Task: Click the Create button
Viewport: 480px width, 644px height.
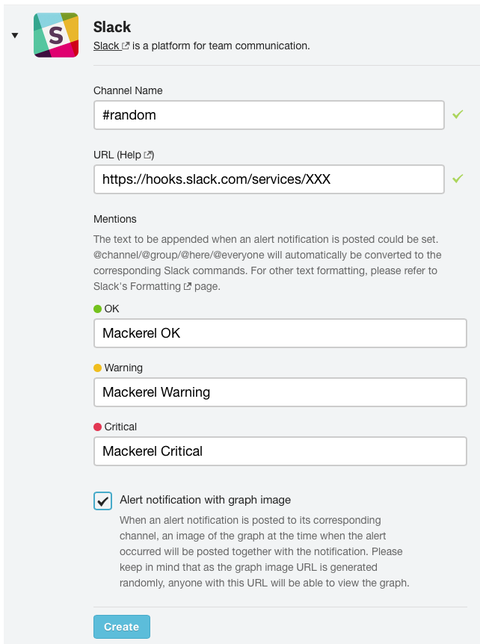Action: pos(122,627)
